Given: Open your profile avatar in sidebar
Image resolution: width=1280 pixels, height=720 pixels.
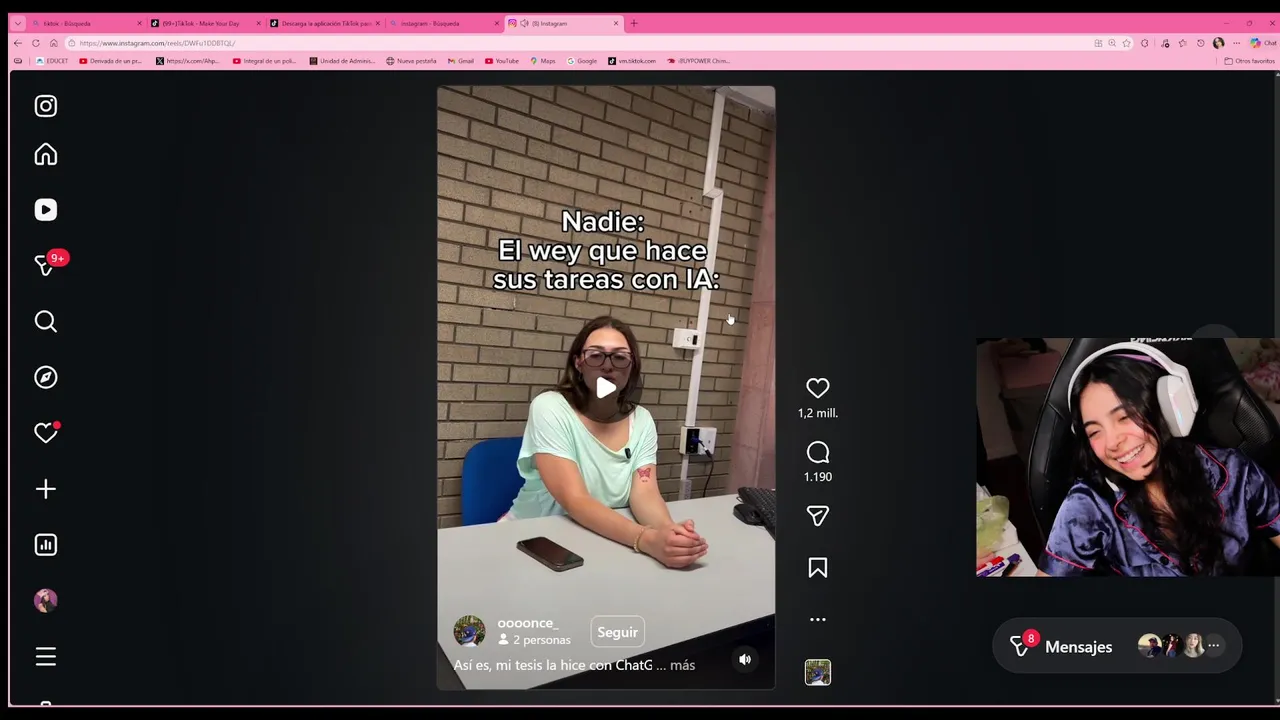Looking at the screenshot, I should (x=46, y=600).
